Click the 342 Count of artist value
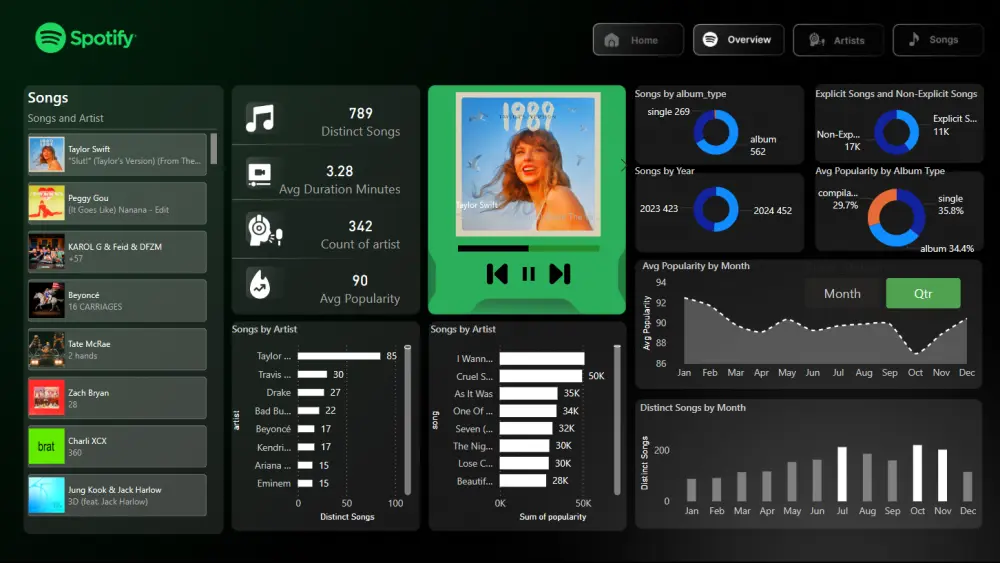The image size is (1000, 563). point(360,226)
